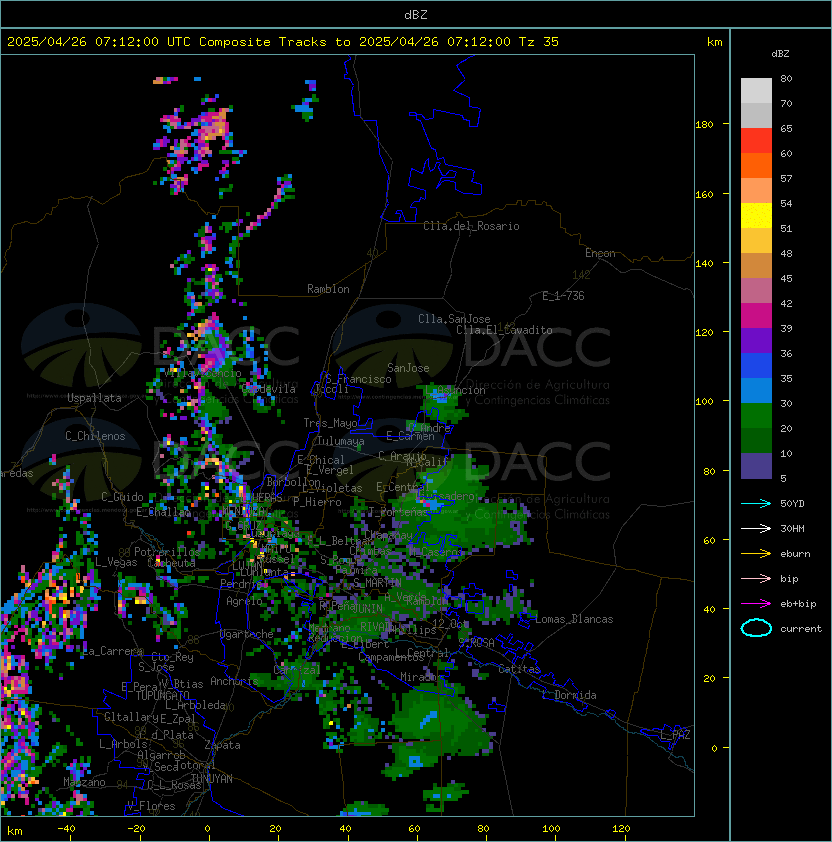Click the eburn legend label
Image resolution: width=832 pixels, height=842 pixels.
[x=795, y=554]
